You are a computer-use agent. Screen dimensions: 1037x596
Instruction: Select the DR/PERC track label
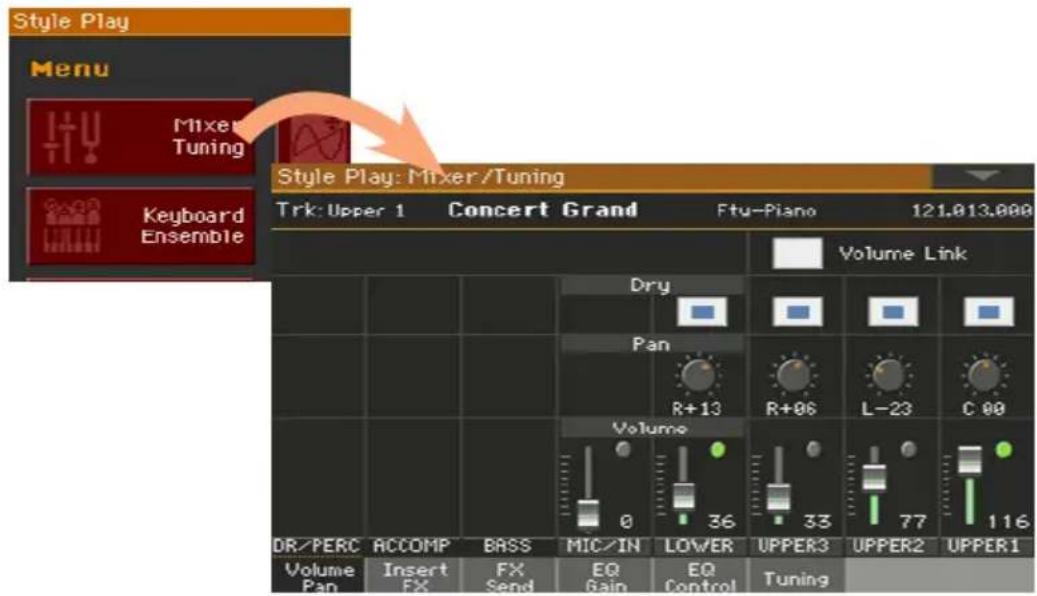pos(316,546)
